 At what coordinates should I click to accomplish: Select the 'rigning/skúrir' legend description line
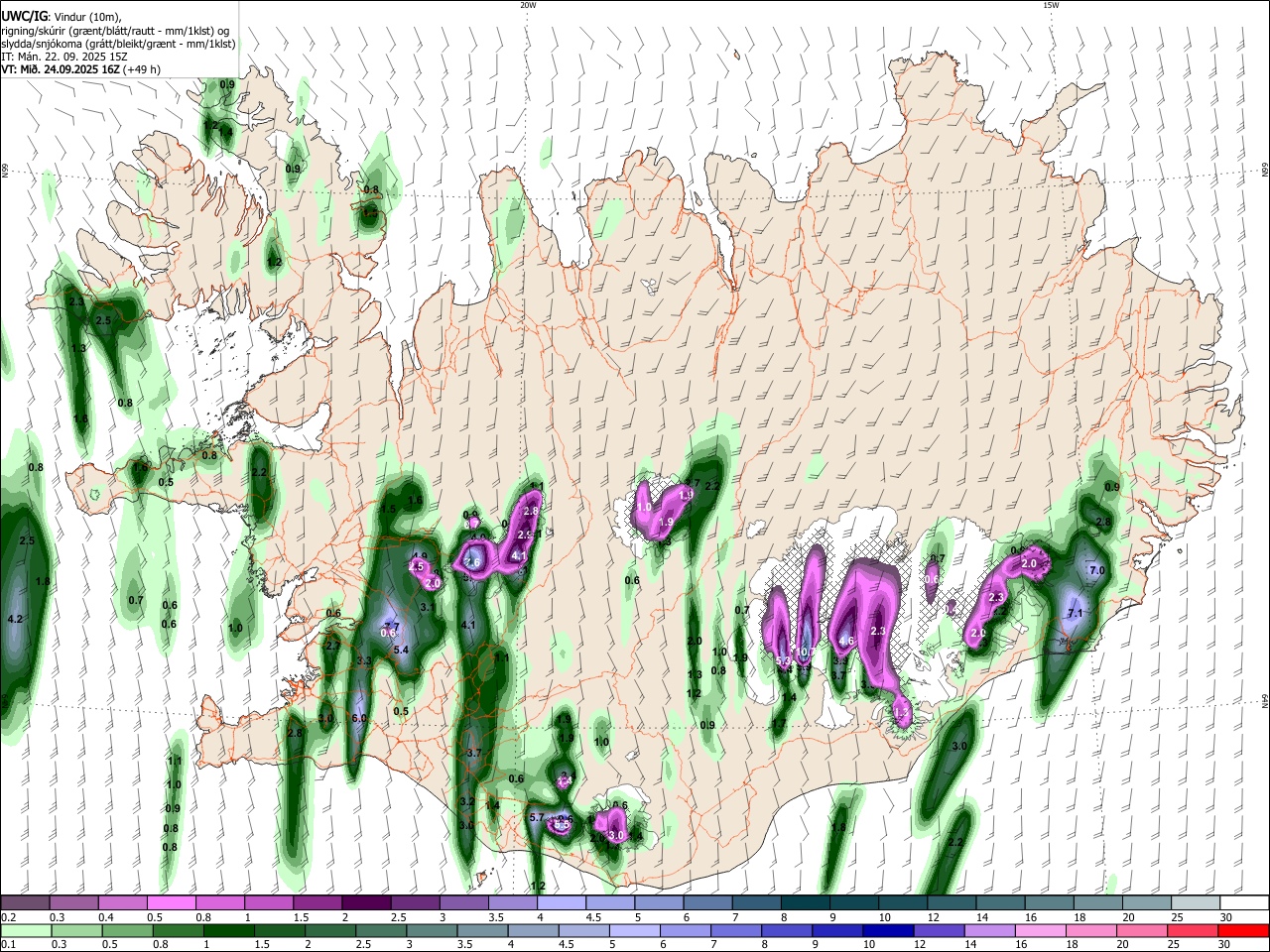117,30
